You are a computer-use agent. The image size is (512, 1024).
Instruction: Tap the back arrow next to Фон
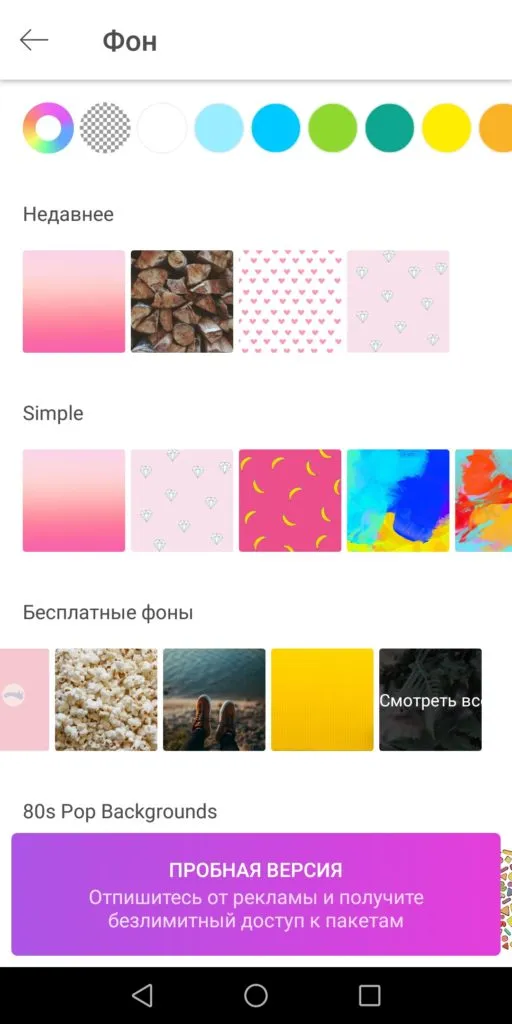click(x=34, y=40)
